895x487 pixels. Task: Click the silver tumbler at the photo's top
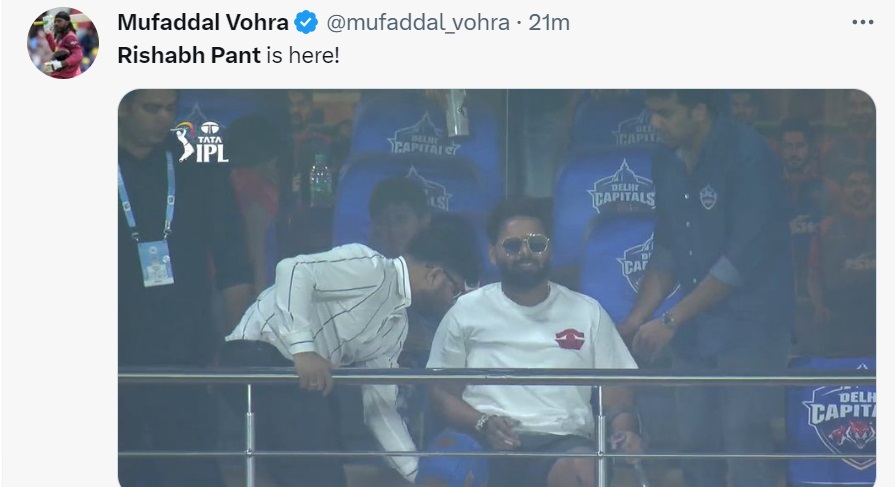click(457, 114)
